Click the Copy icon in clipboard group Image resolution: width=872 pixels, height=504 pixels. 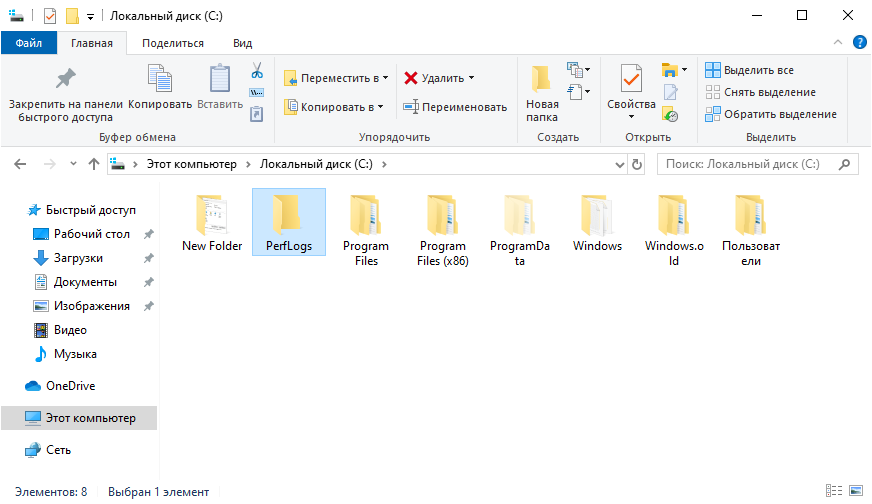160,87
